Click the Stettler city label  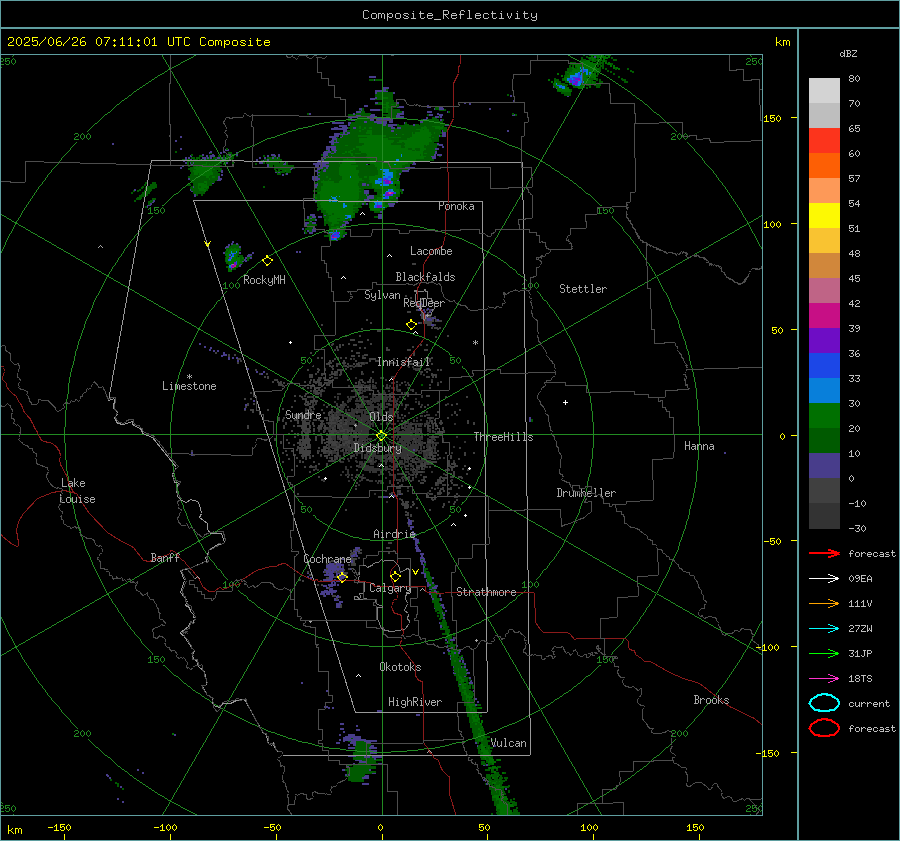[583, 289]
